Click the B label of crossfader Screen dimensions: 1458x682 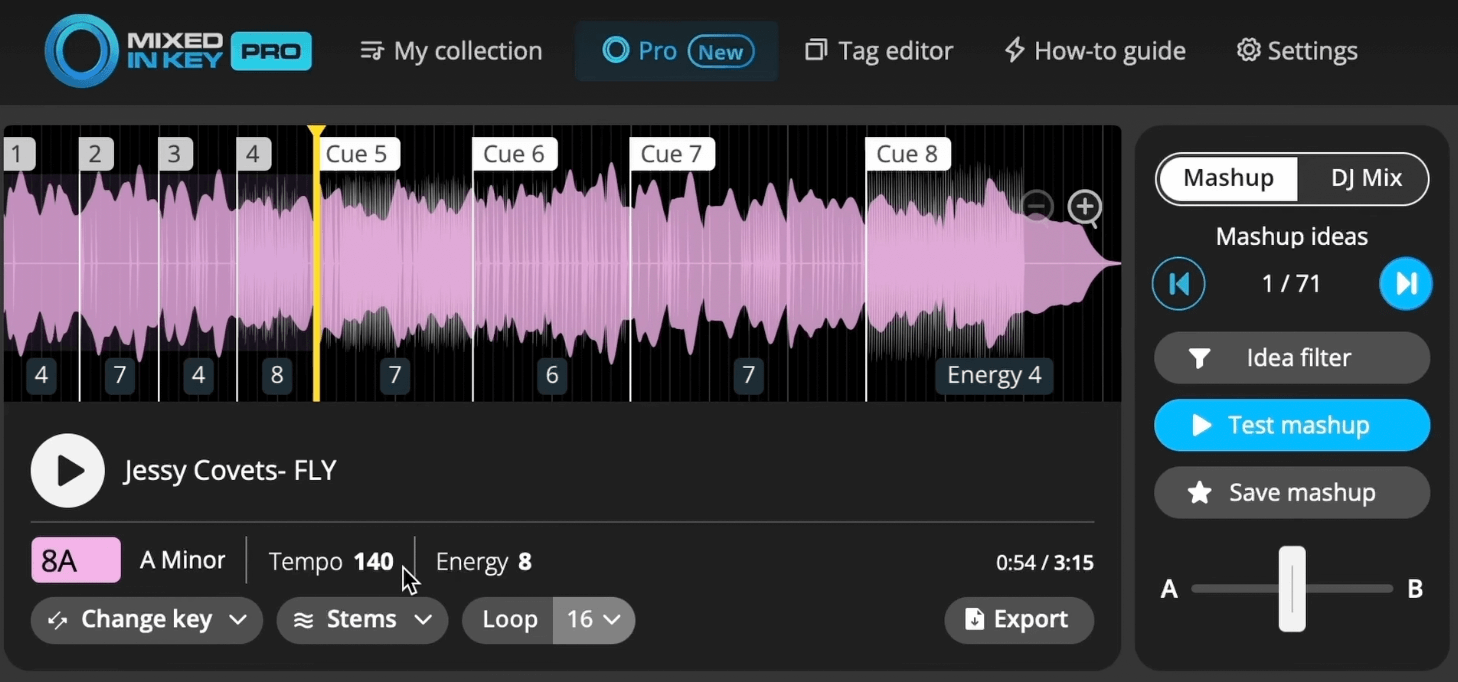pos(1415,590)
